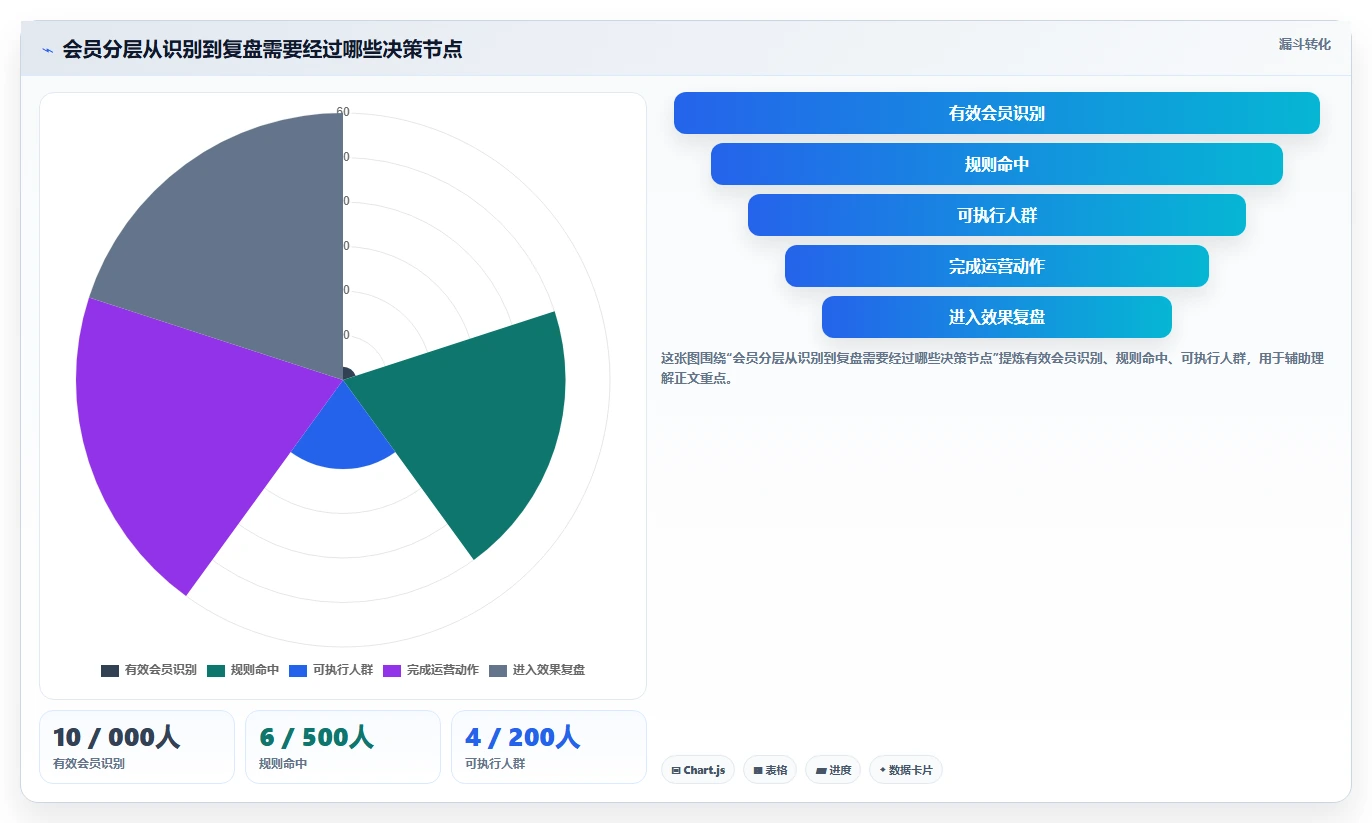Click the 漏斗转化 label in header

[1304, 44]
